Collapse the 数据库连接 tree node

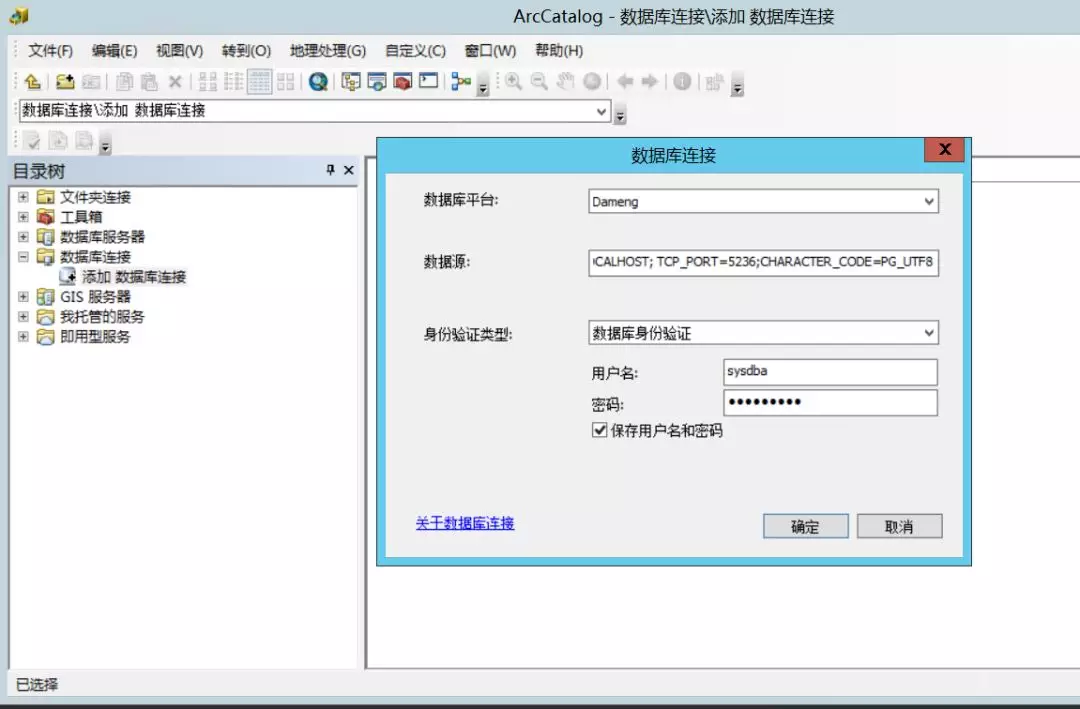pos(22,257)
